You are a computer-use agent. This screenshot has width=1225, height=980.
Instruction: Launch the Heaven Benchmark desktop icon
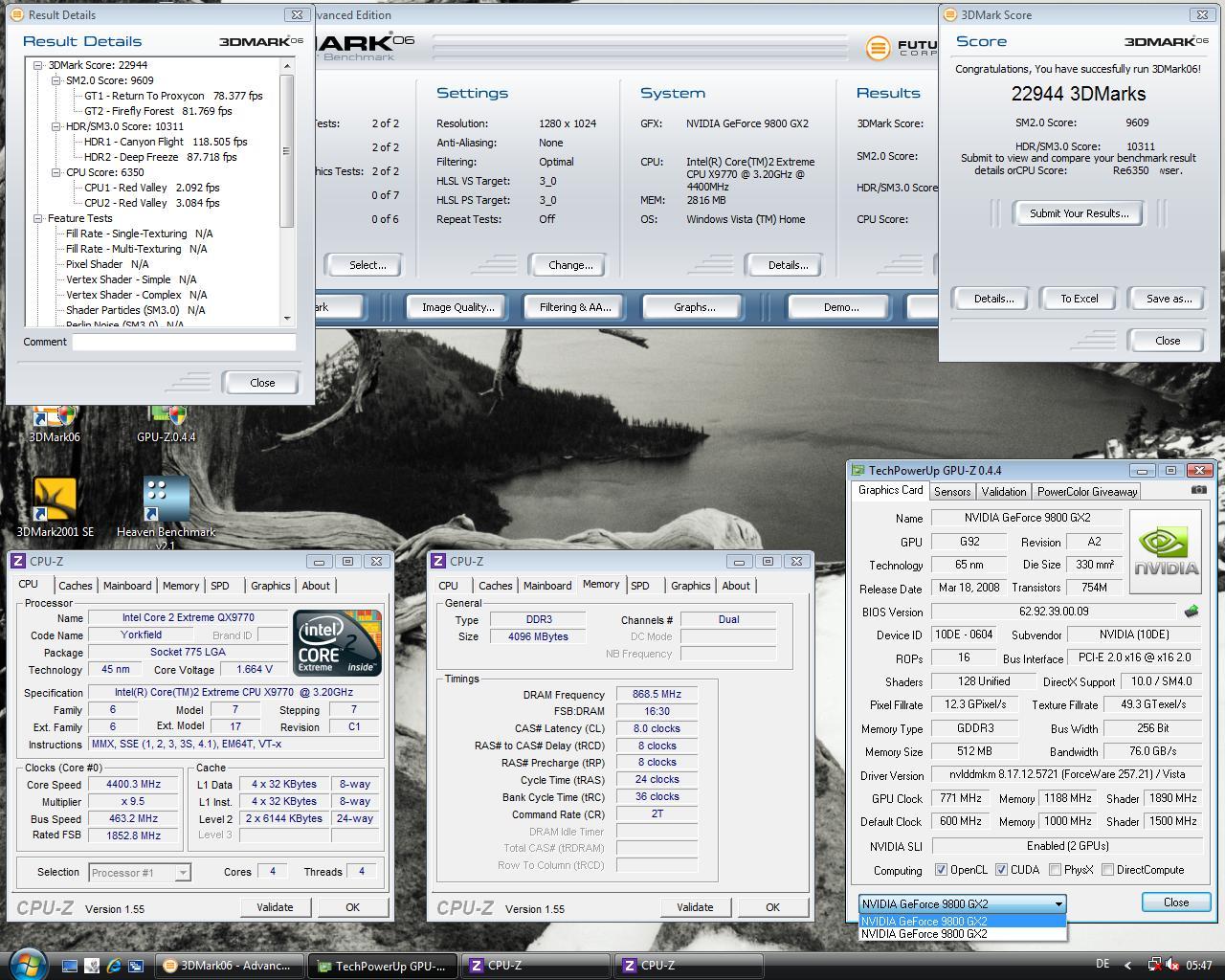pos(166,512)
